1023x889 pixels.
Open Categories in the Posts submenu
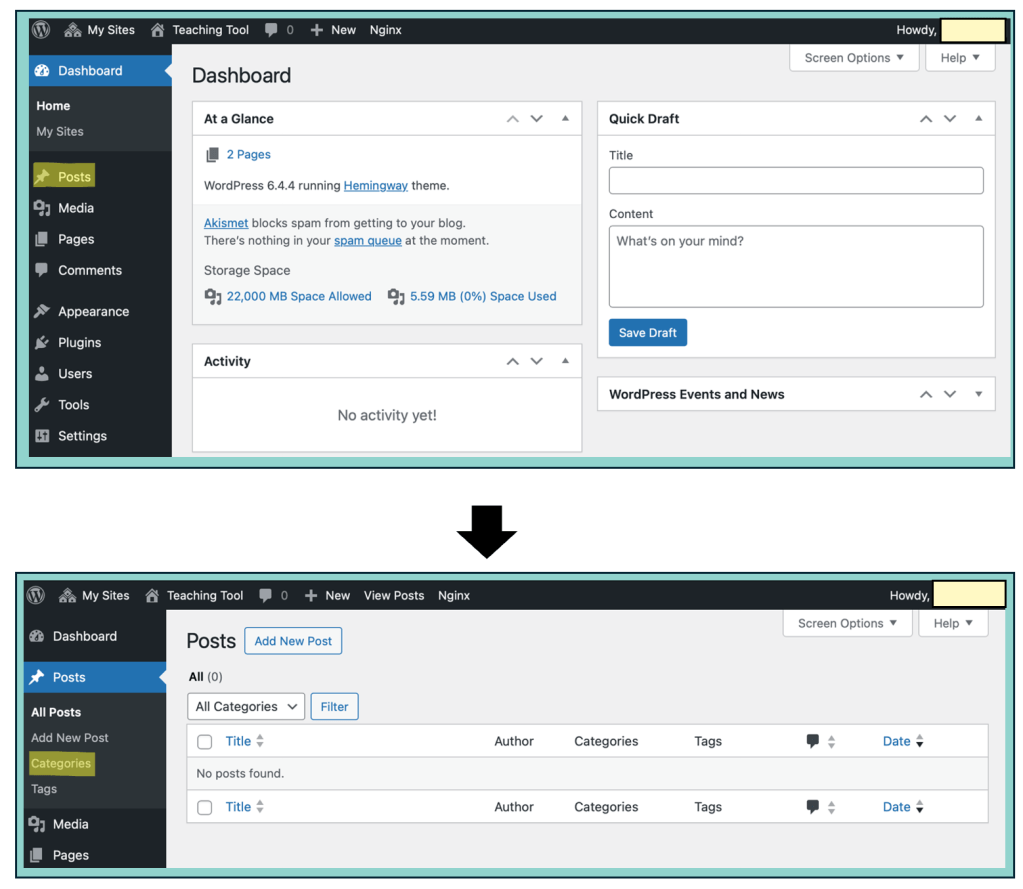[61, 763]
